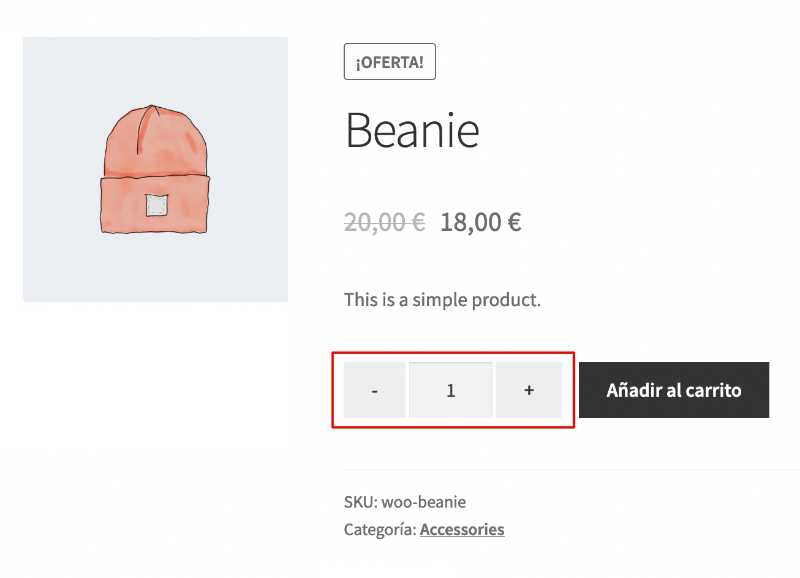
Task: Select the Beanie product title
Action: (x=412, y=131)
